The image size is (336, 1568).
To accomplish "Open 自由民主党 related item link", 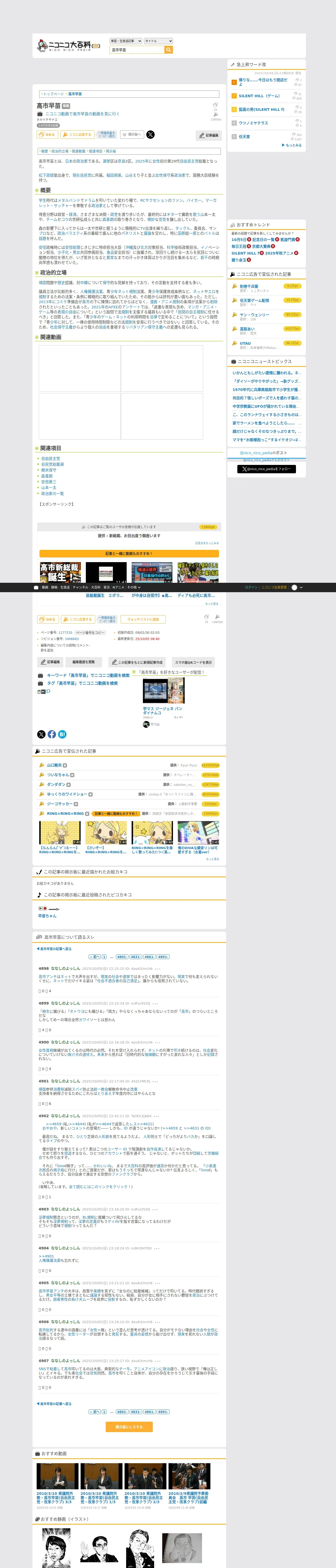I will coord(51,459).
